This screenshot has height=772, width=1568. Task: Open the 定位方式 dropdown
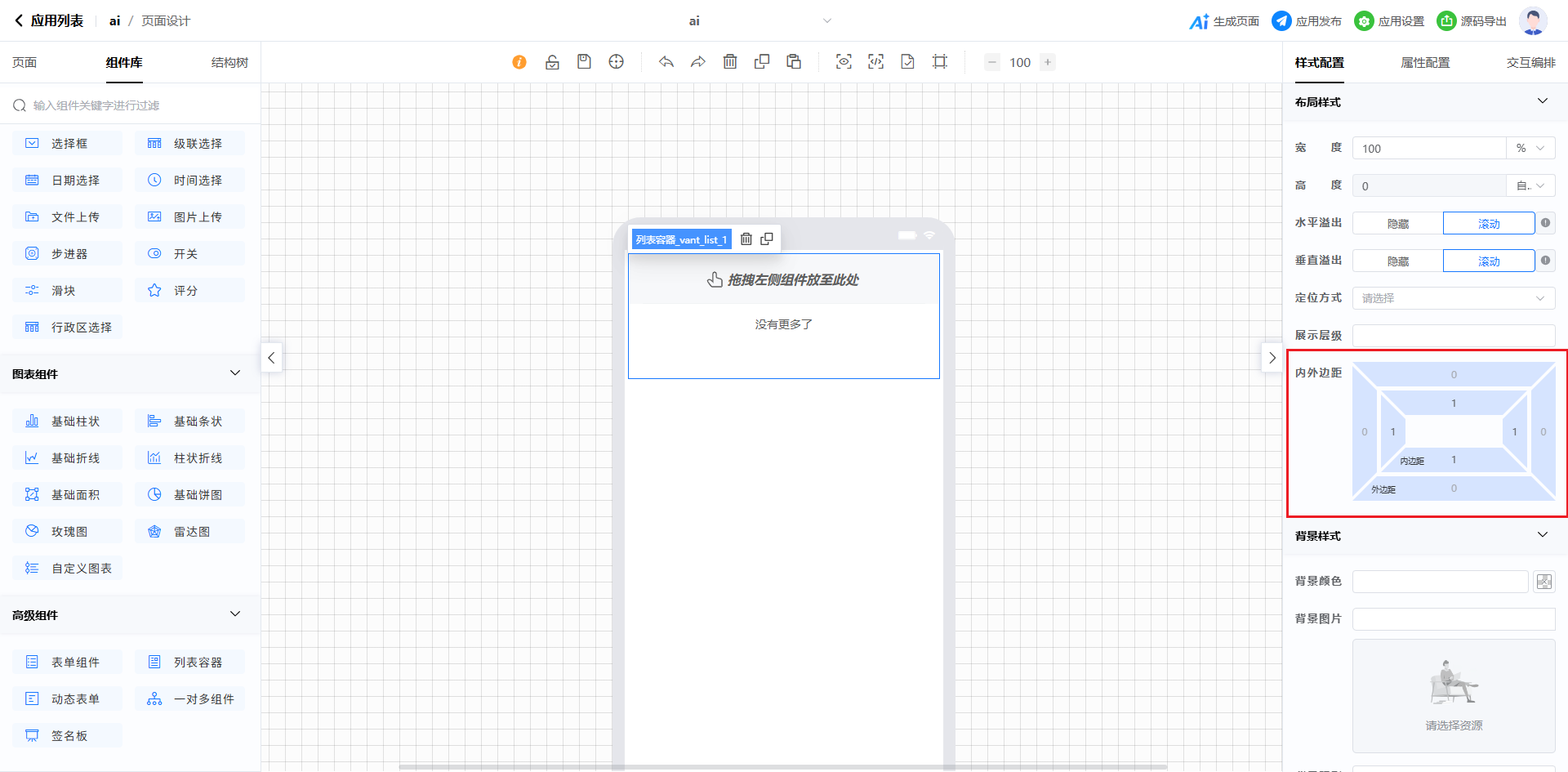pyautogui.click(x=1453, y=298)
